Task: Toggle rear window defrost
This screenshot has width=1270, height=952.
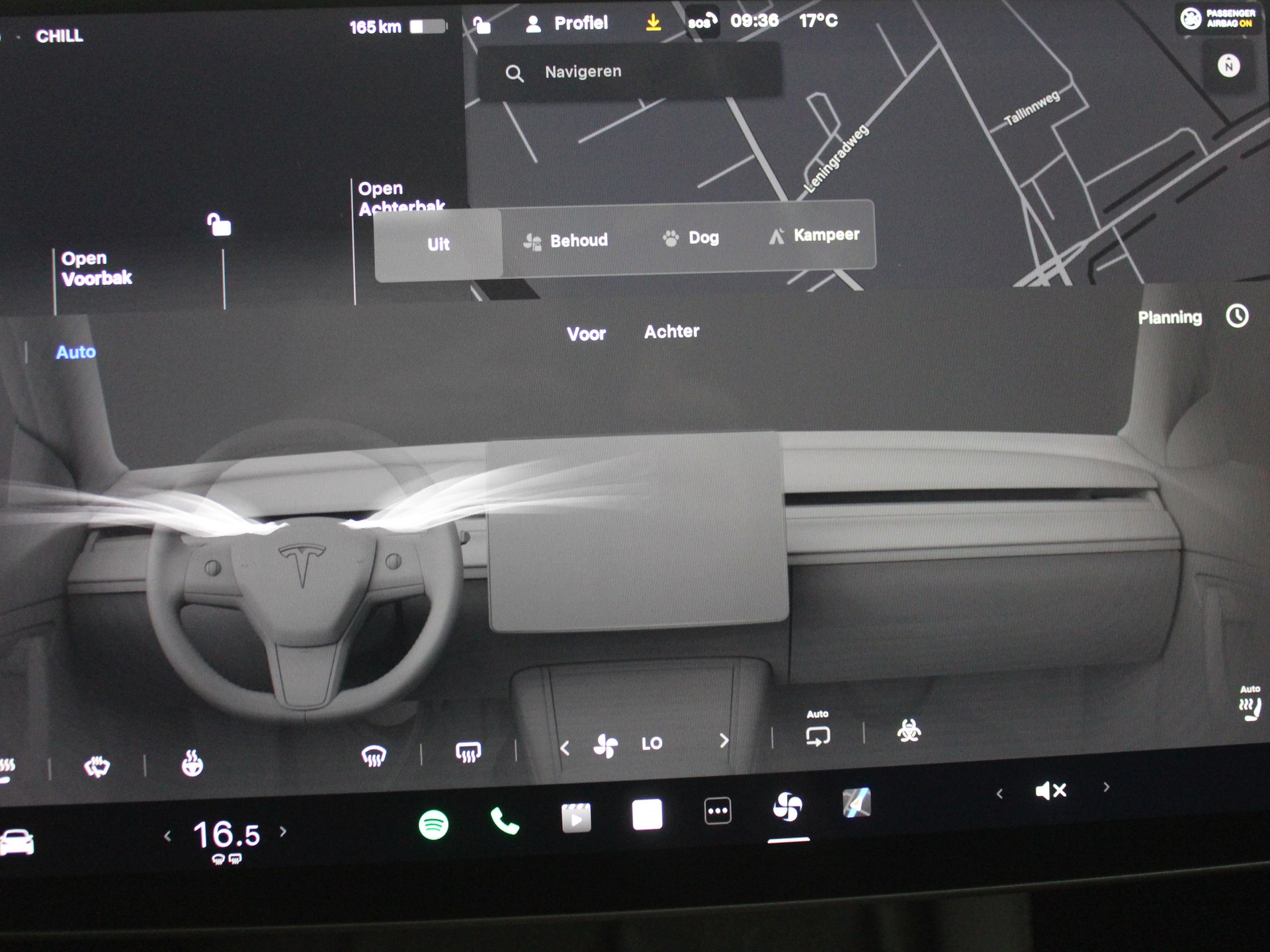Action: pos(468,752)
